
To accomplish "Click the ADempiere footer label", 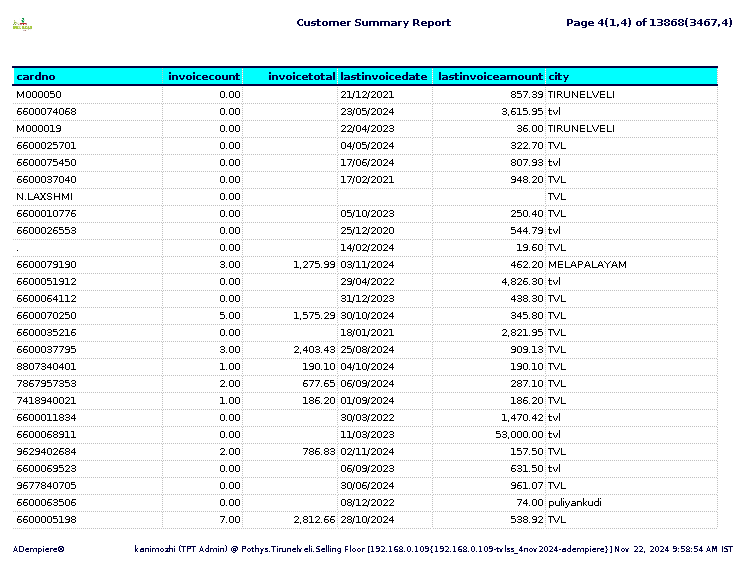I will coord(38,549).
